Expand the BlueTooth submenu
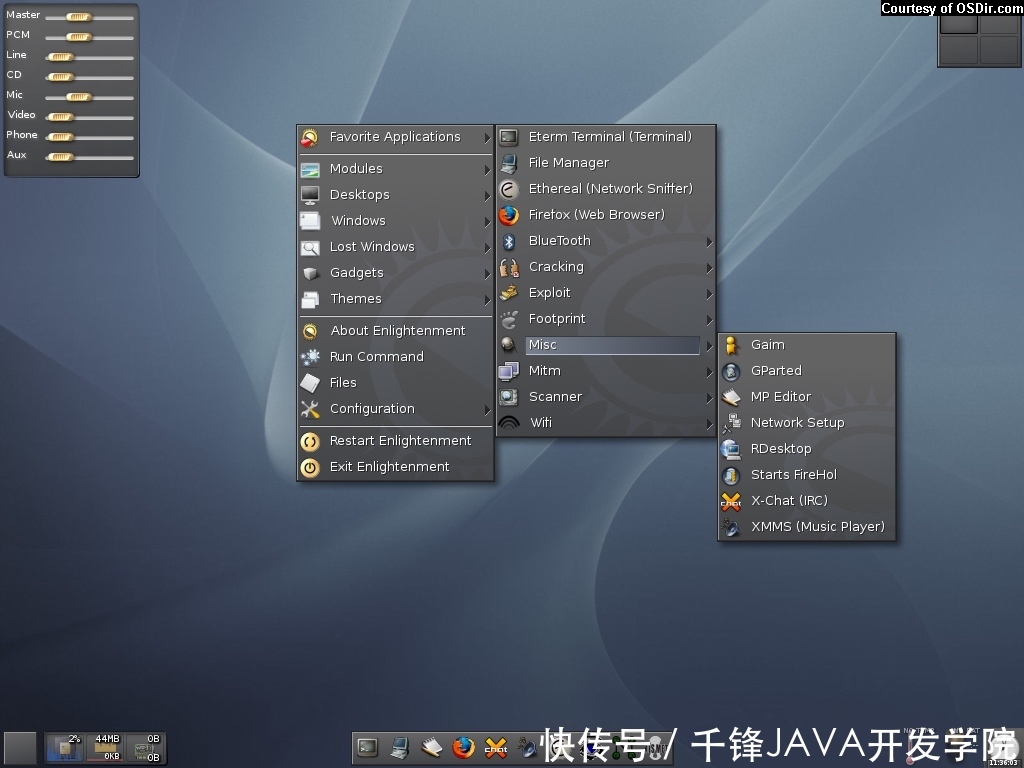This screenshot has width=1024, height=768. tap(606, 241)
